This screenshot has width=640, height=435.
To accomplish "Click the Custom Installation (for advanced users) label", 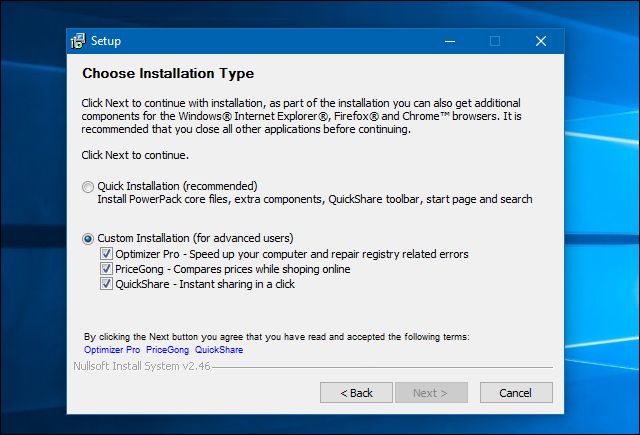I will click(x=196, y=238).
